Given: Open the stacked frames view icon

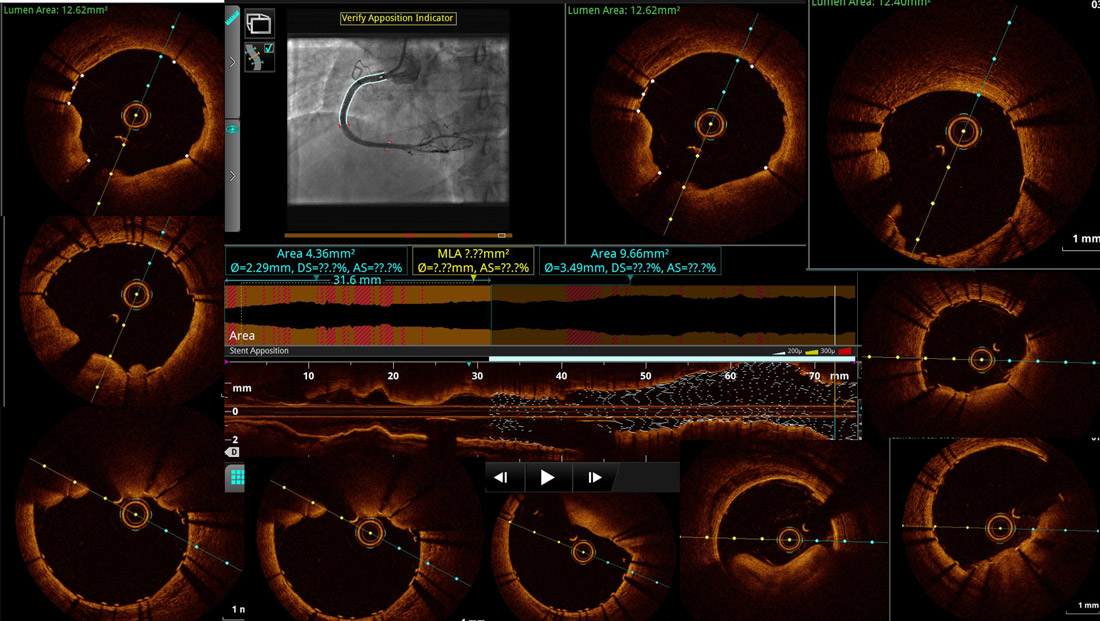Looking at the screenshot, I should 259,22.
